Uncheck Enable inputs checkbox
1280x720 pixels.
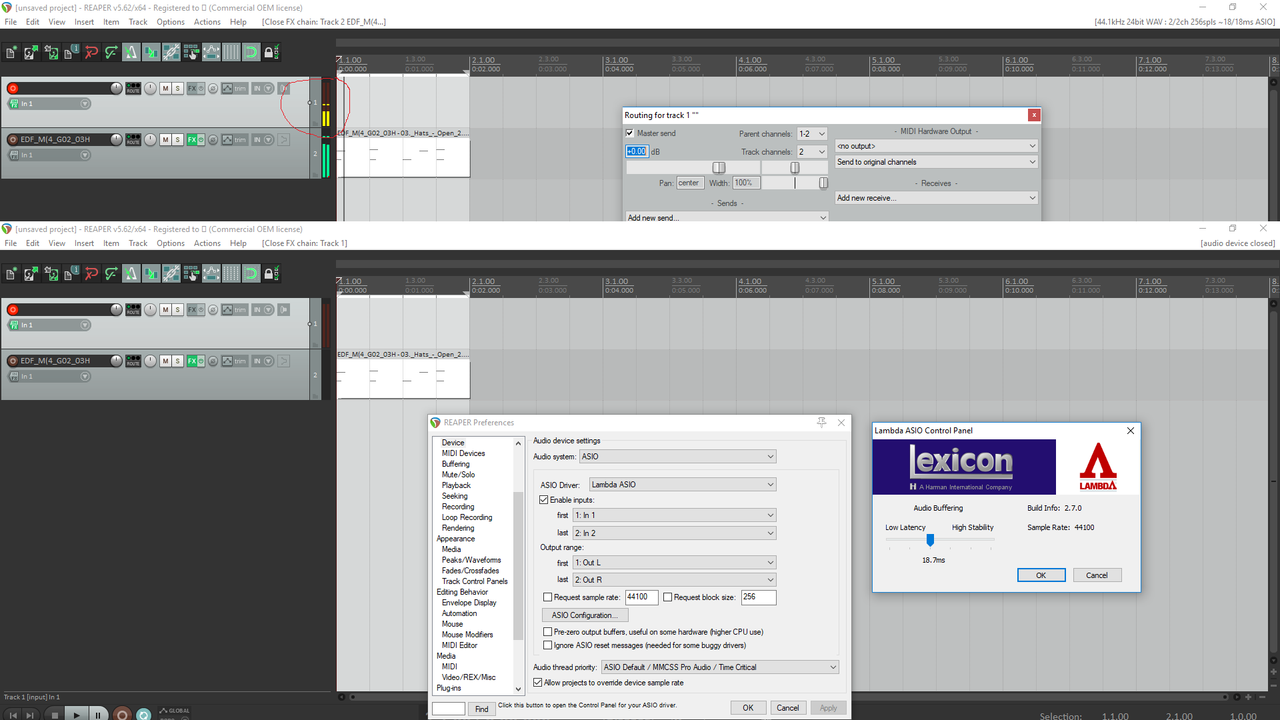point(544,499)
